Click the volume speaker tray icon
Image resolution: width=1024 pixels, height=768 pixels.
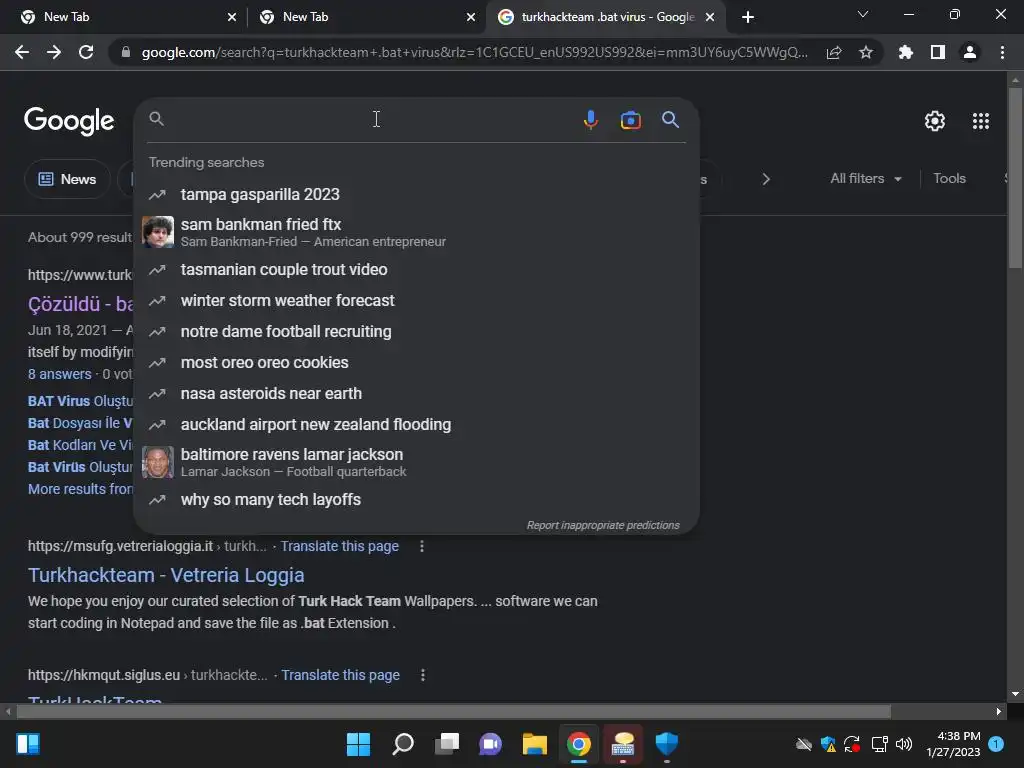(x=904, y=744)
